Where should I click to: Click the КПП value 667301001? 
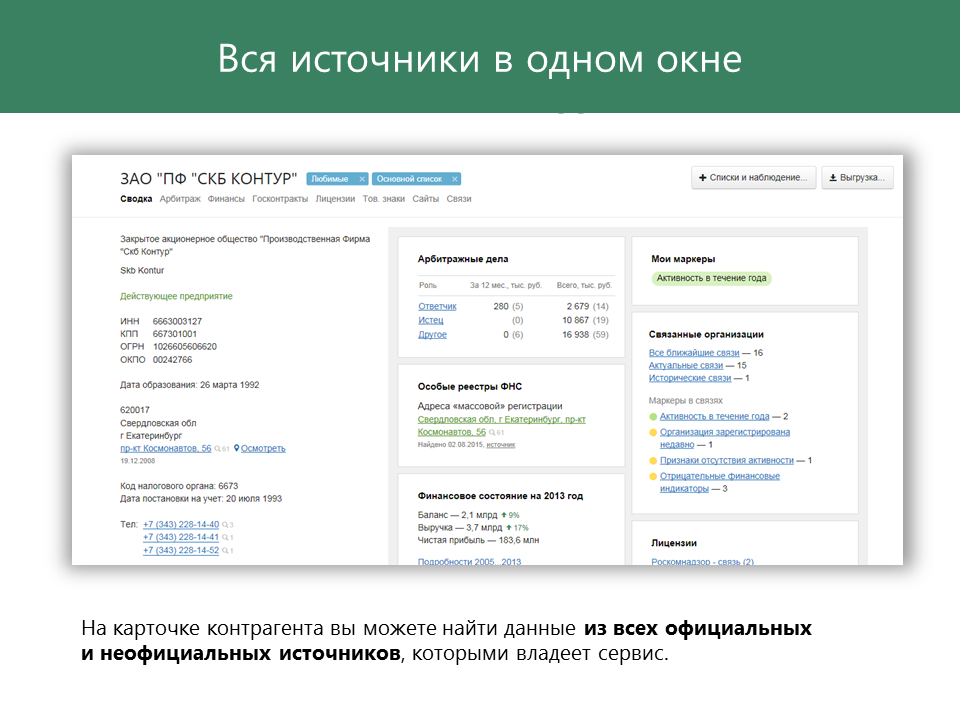click(x=174, y=334)
